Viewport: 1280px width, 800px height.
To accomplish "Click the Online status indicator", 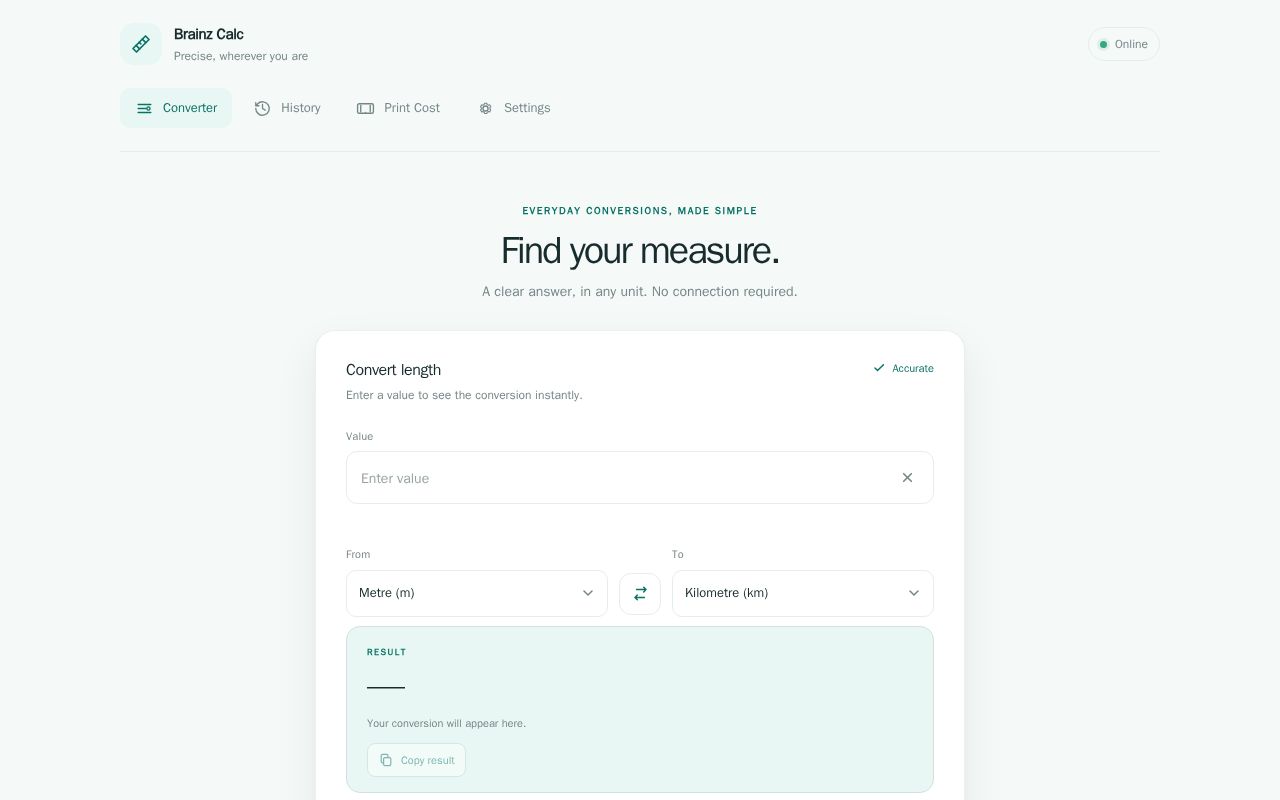I will point(1124,44).
